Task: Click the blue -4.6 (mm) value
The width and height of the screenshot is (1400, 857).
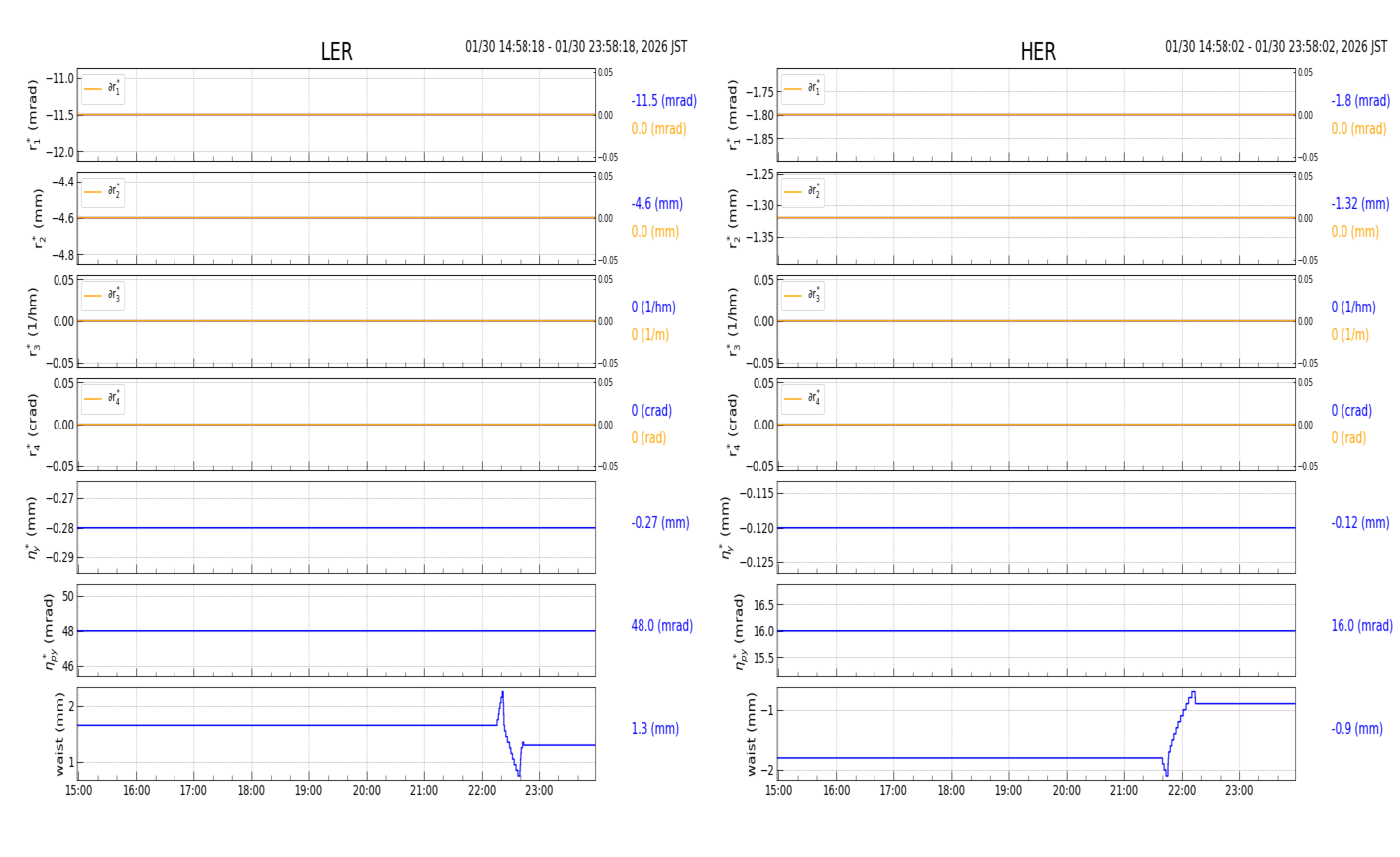Action: (657, 204)
